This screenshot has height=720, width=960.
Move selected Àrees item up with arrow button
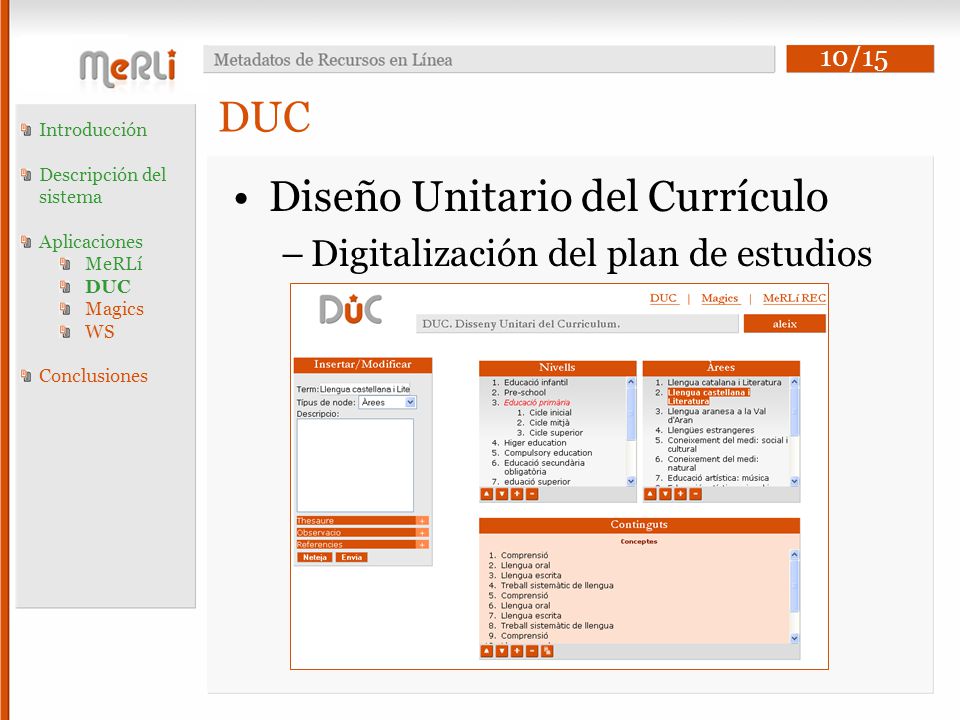(650, 495)
